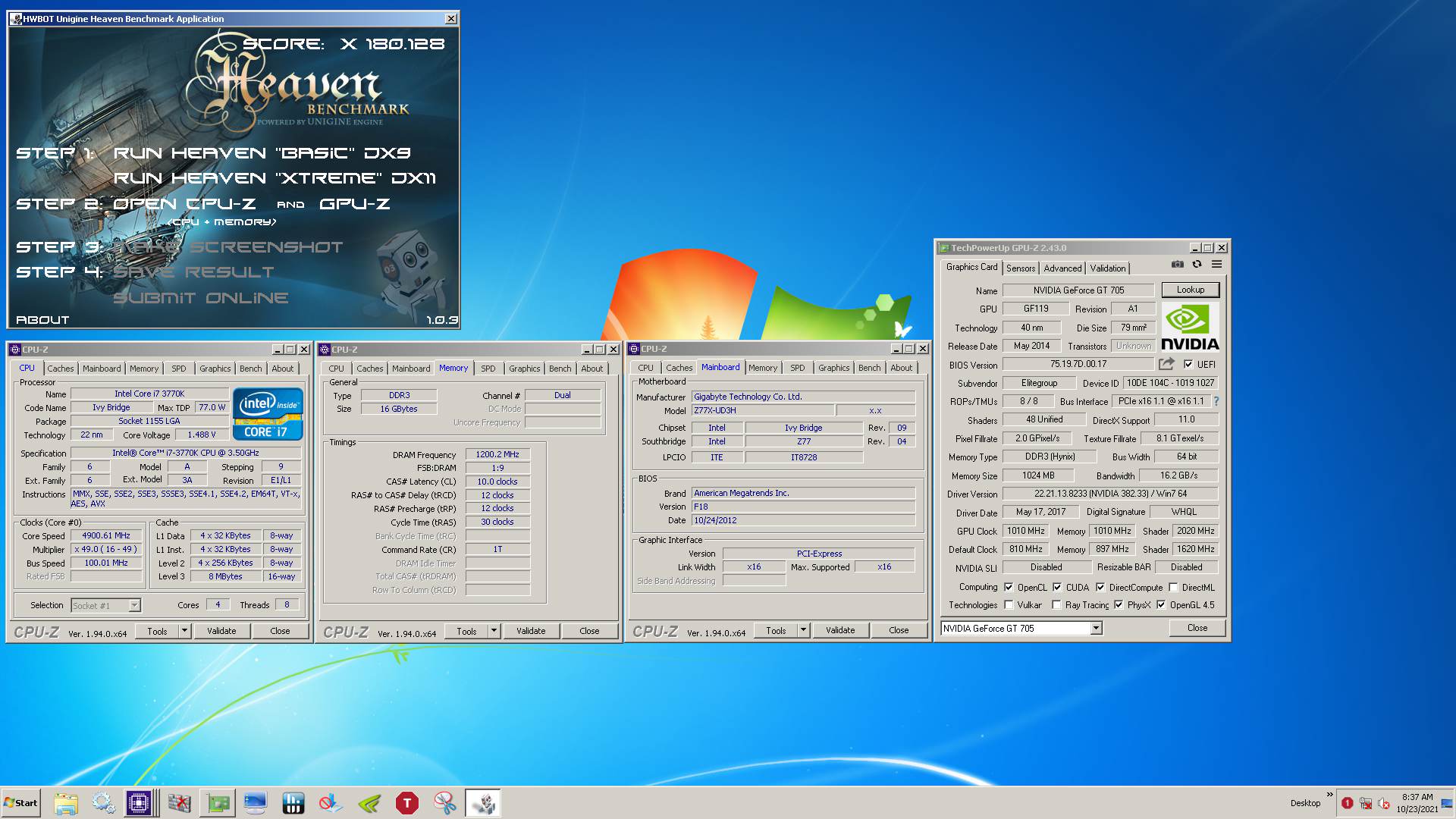This screenshot has height=819, width=1456.
Task: Toggle the Ray Tracing checkbox
Action: tap(1056, 605)
